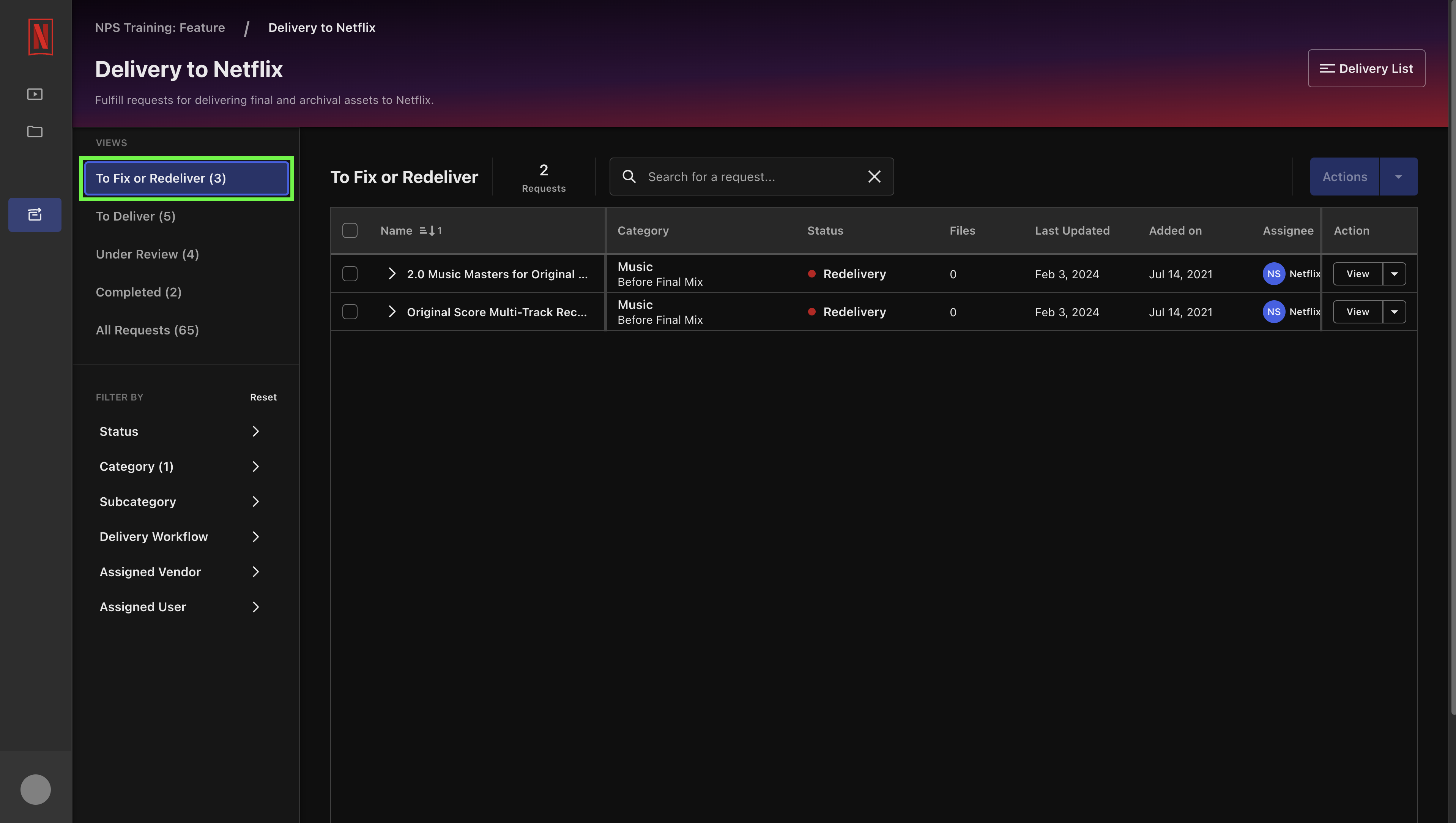Open the folder sidebar icon
Image resolution: width=1456 pixels, height=823 pixels.
[x=35, y=131]
